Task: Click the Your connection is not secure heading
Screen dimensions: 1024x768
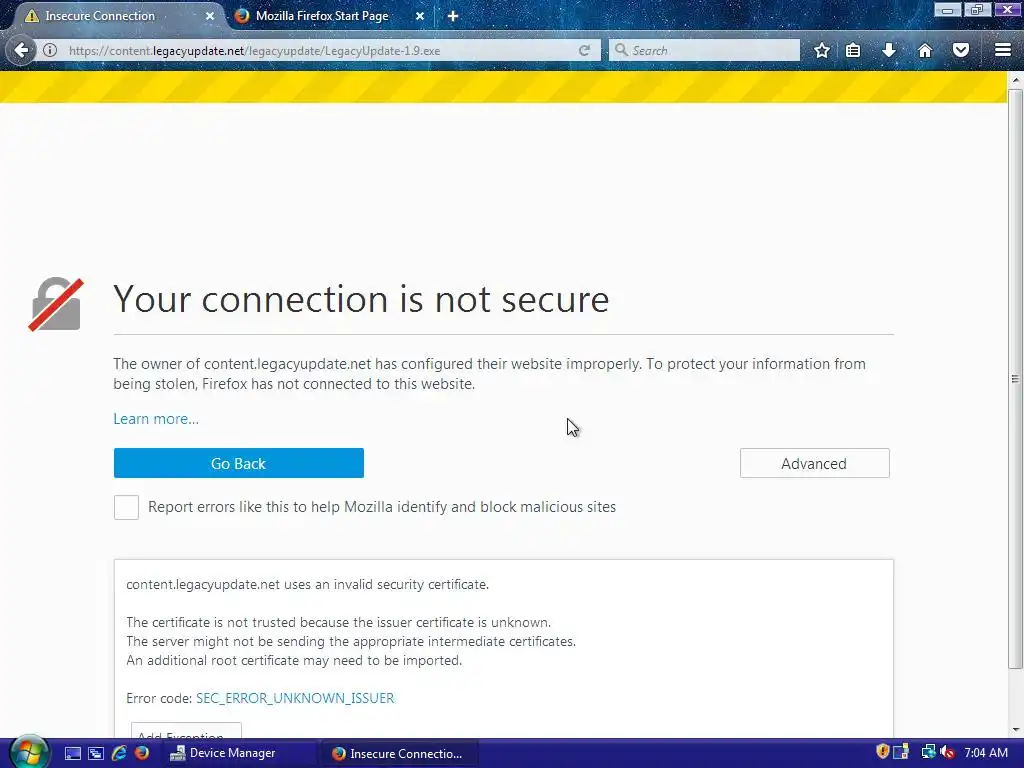Action: 361,299
